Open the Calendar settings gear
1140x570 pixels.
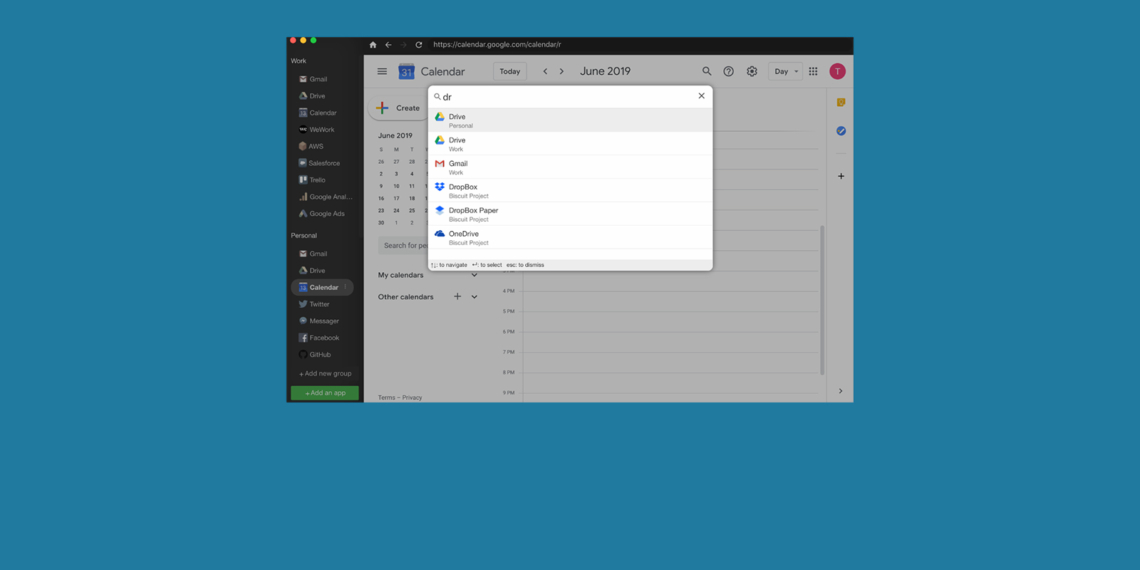pos(752,72)
